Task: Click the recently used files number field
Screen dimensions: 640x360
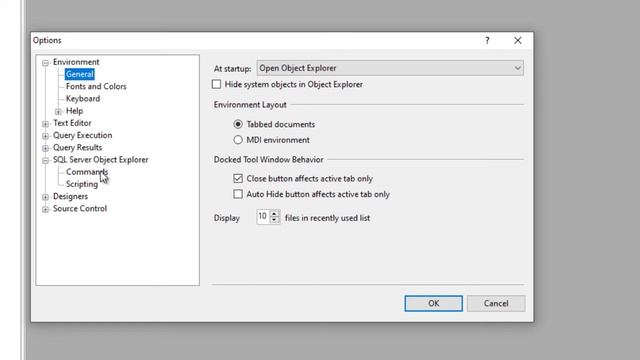Action: coord(263,216)
